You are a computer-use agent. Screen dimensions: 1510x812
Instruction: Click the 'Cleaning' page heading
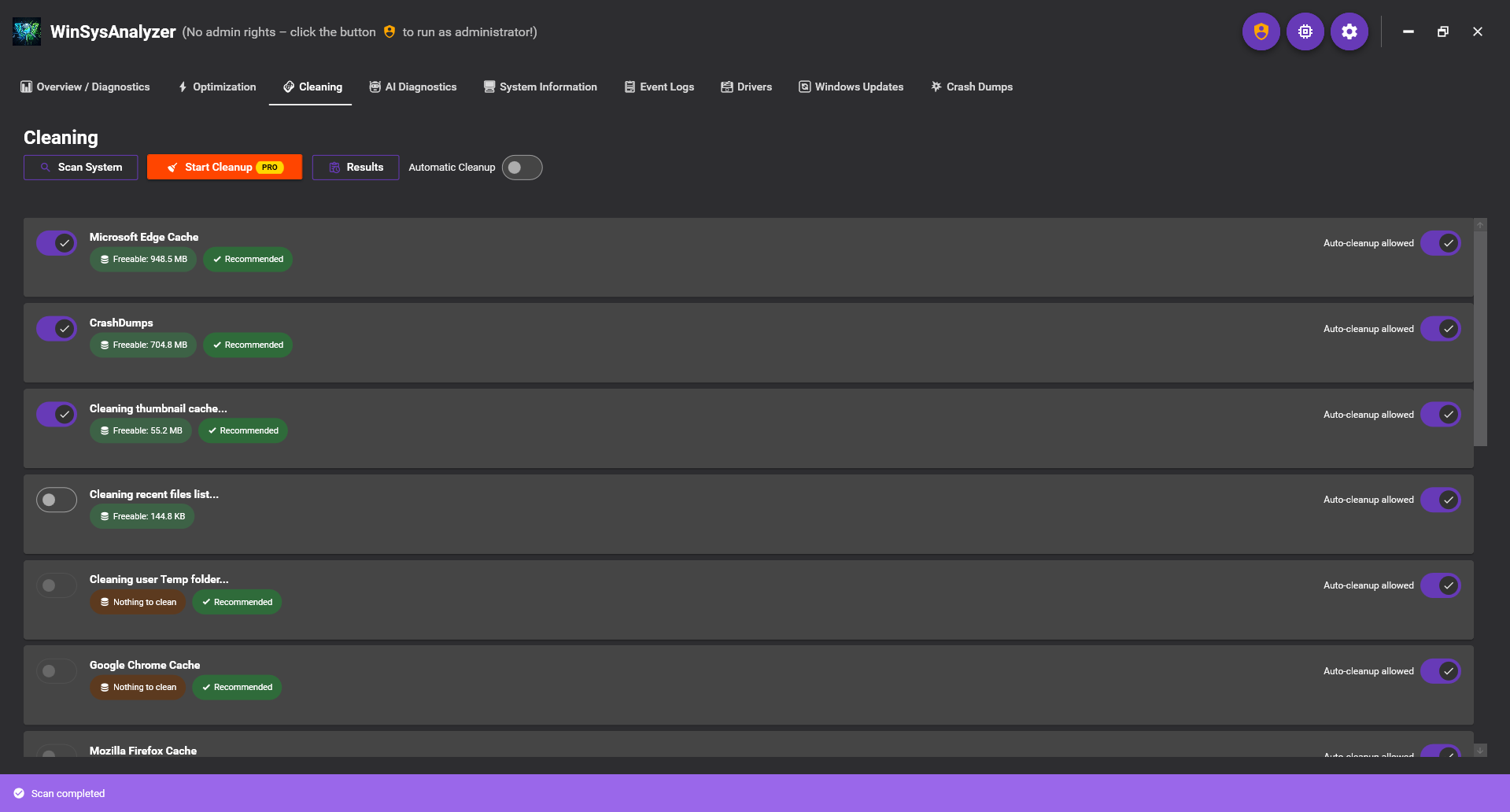[x=61, y=138]
